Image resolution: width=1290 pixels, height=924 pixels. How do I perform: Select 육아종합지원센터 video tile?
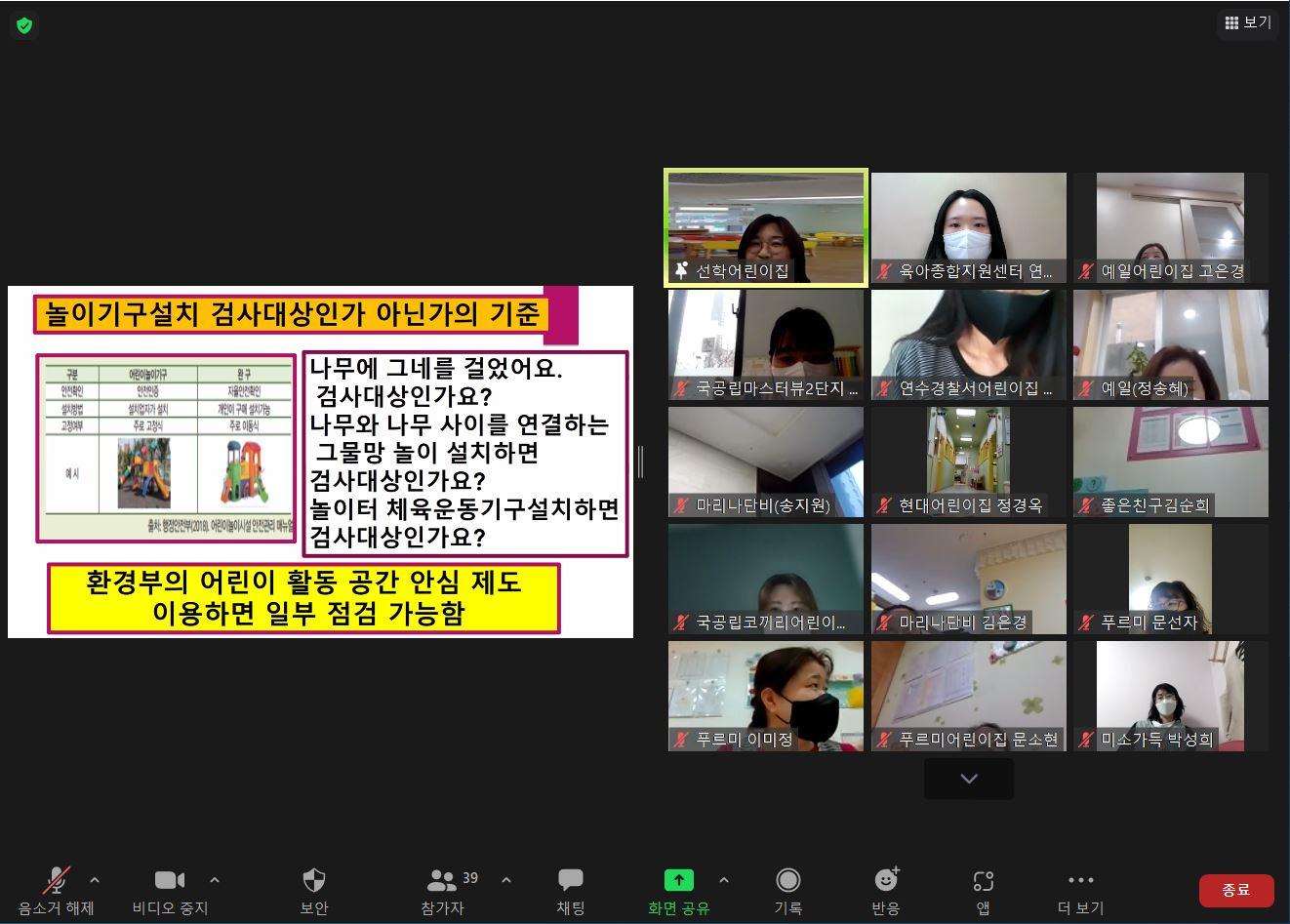[x=969, y=227]
